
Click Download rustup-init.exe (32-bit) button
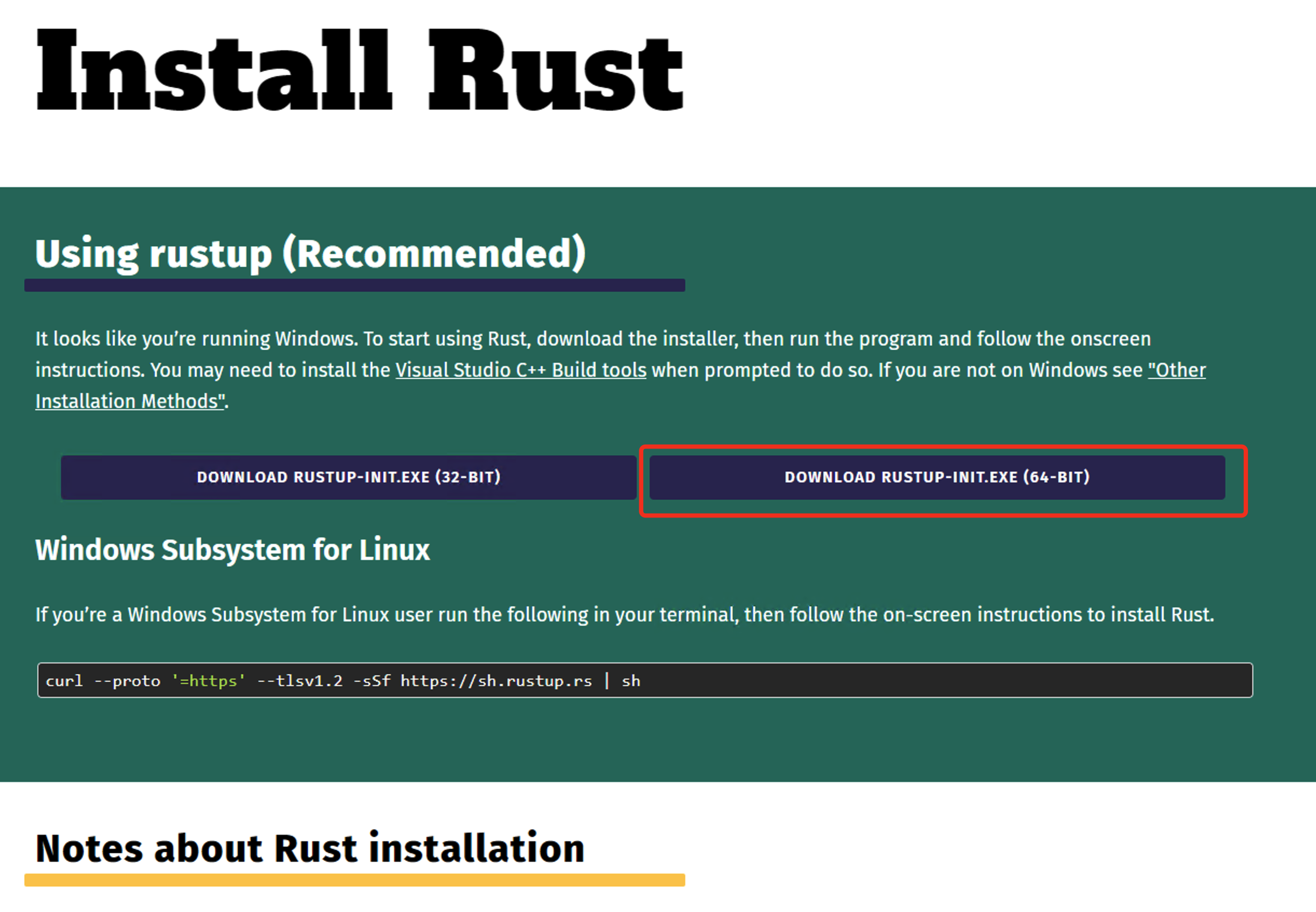(x=349, y=477)
